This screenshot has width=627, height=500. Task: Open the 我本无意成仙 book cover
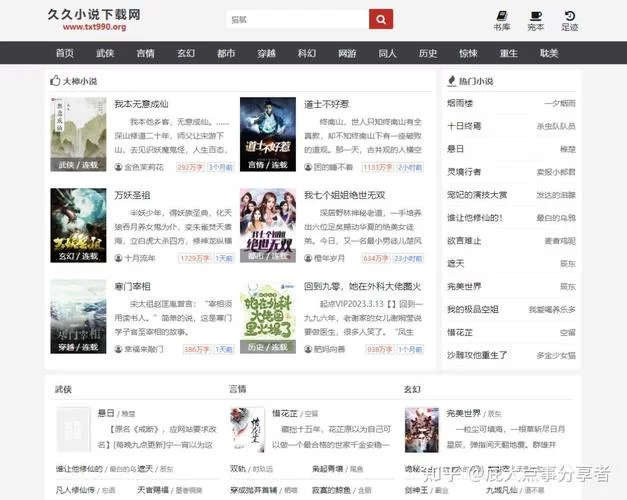(78, 134)
